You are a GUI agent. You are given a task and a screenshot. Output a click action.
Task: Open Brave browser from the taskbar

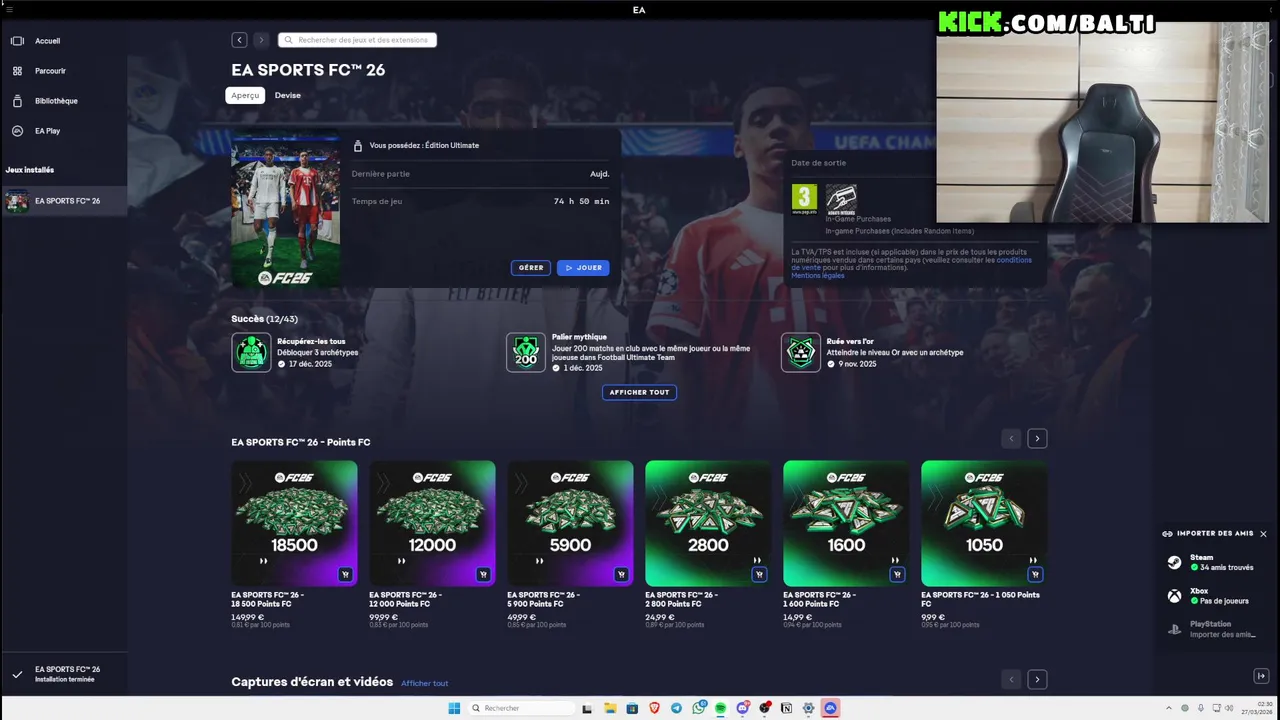point(654,708)
